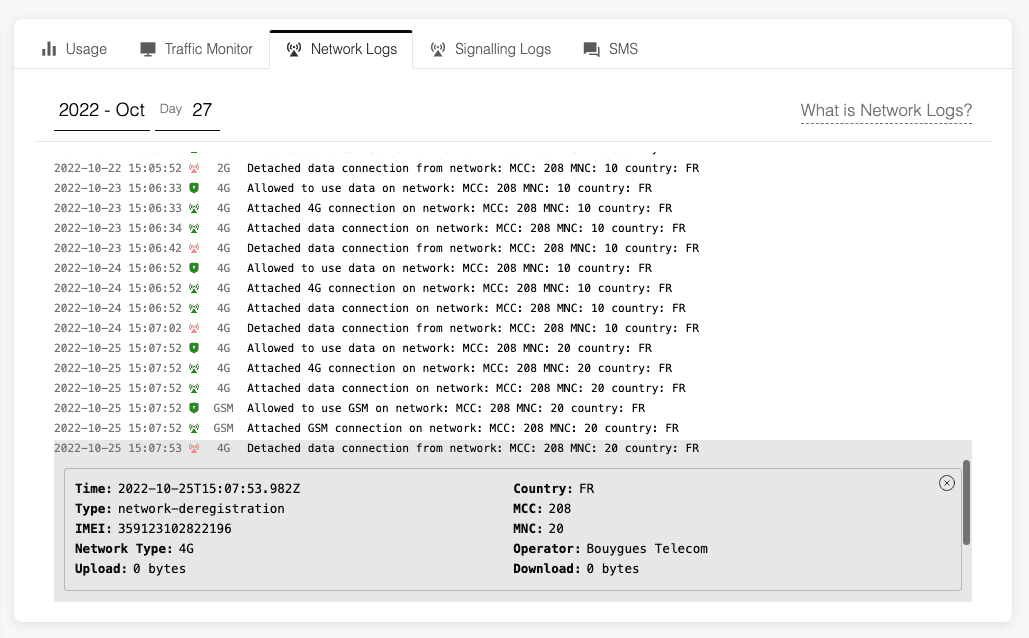The height and width of the screenshot is (638, 1029).
Task: Click the antenna icon beside Signalling Logs
Action: tap(438, 48)
